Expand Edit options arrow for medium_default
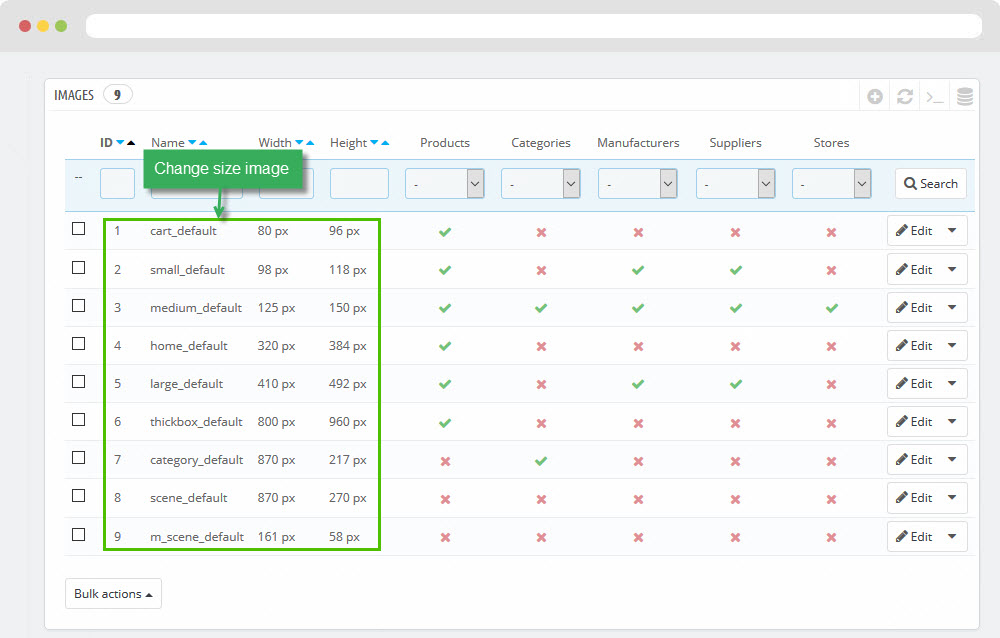This screenshot has width=1000, height=638. 952,308
